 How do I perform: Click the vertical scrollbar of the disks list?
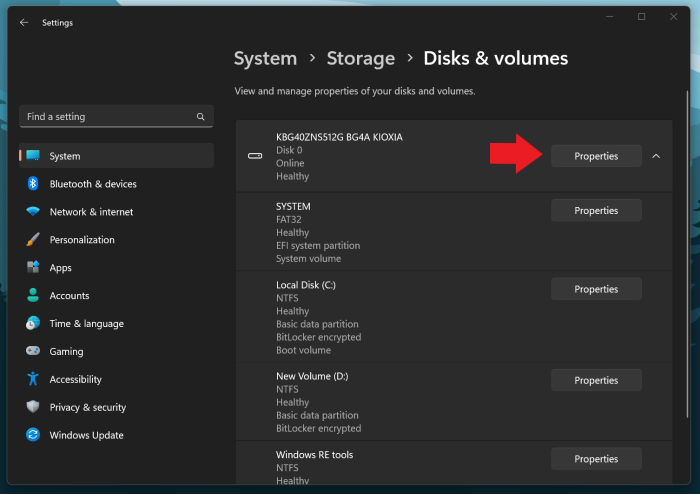coord(688,254)
